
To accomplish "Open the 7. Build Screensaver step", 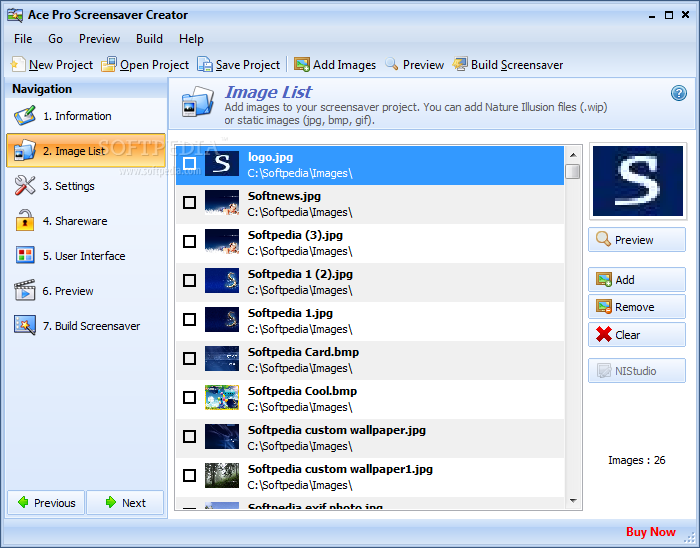I will (x=86, y=326).
